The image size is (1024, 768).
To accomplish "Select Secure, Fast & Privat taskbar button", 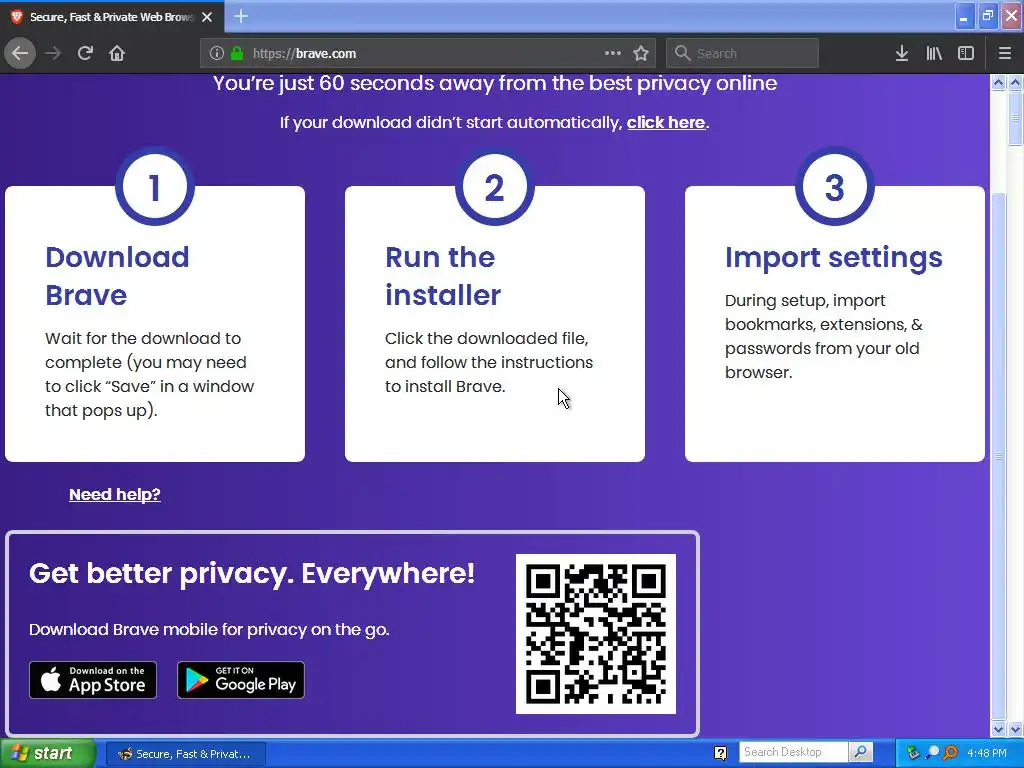I will (x=185, y=754).
